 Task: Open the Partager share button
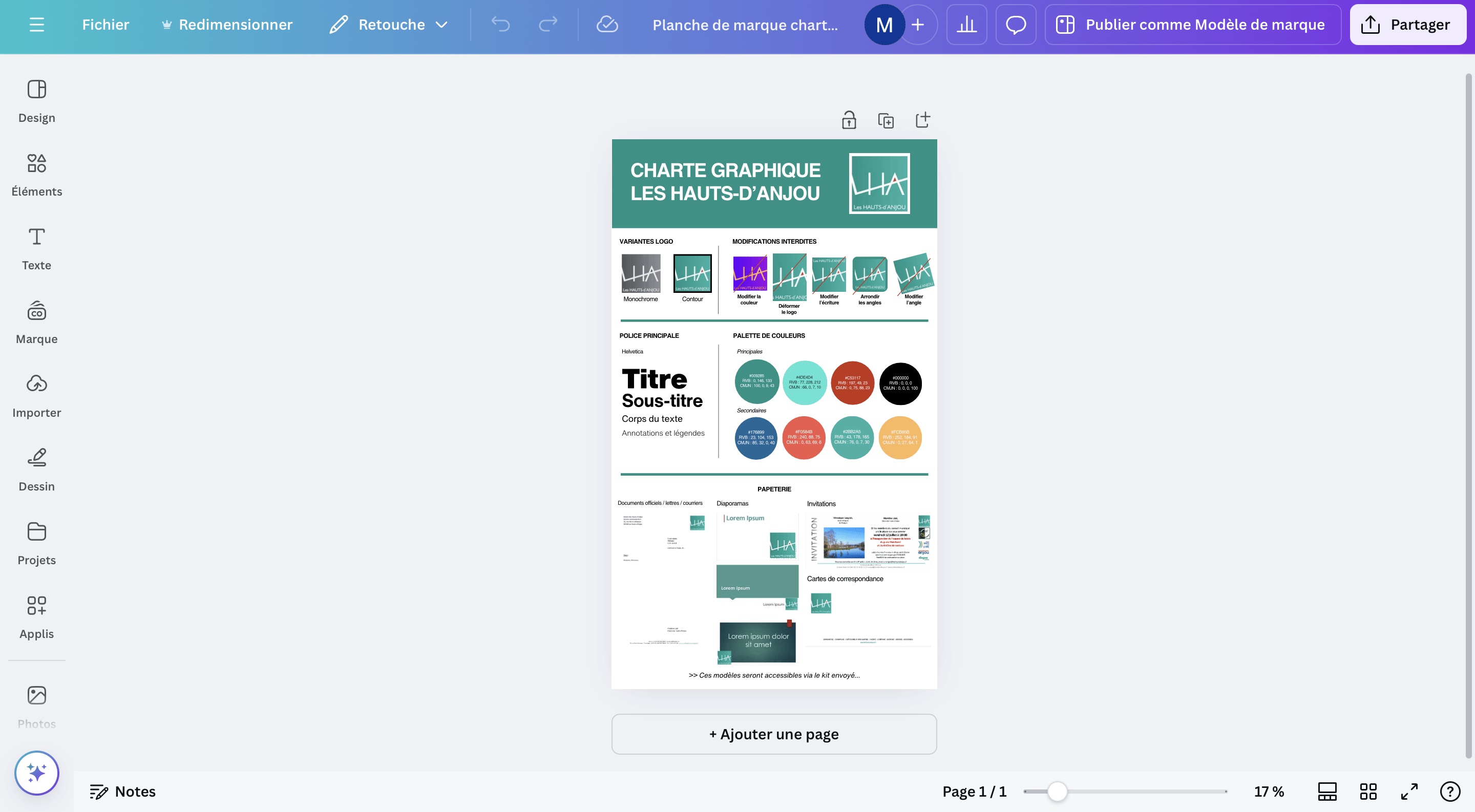pos(1407,25)
